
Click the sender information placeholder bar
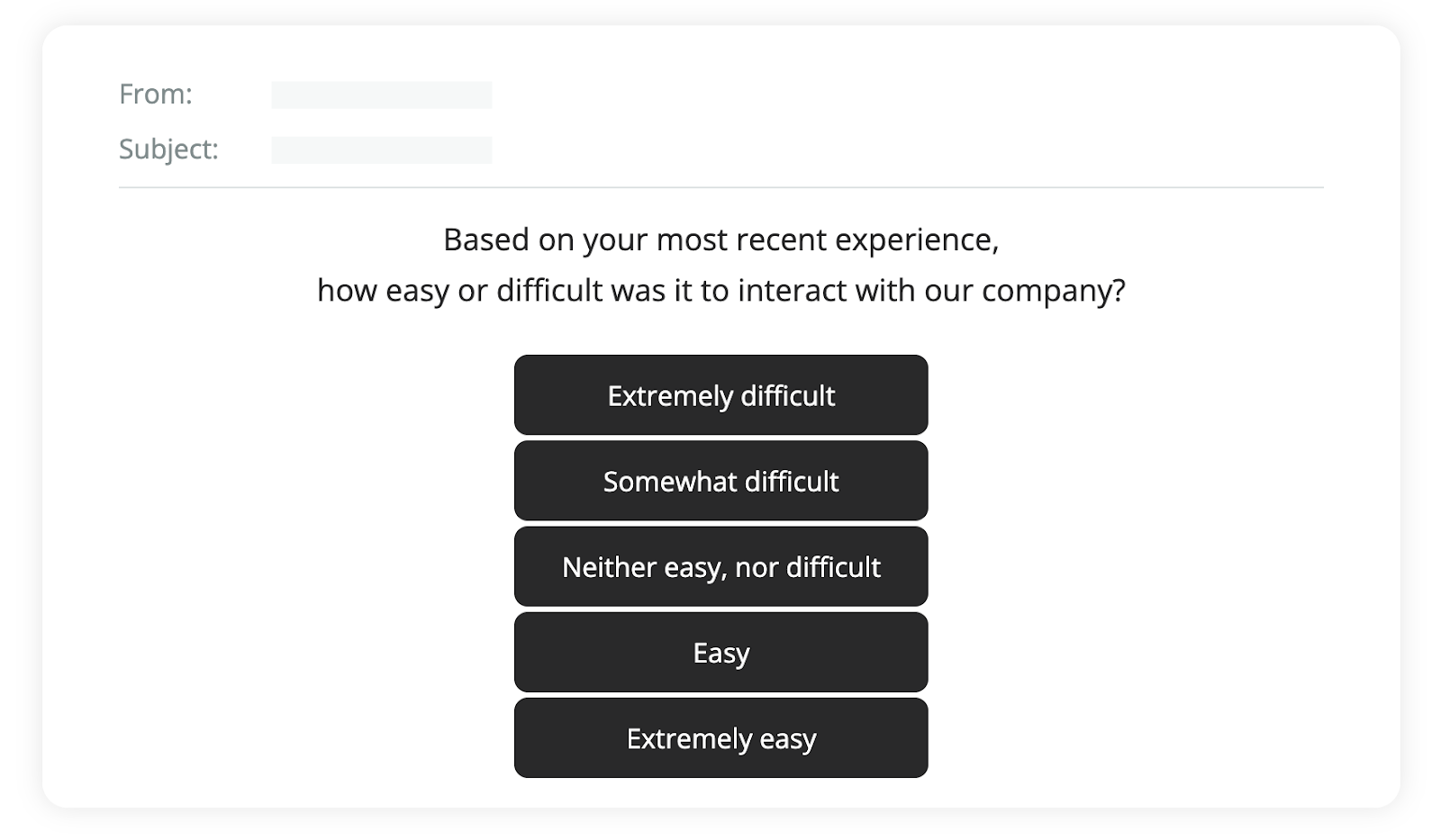pyautogui.click(x=381, y=94)
